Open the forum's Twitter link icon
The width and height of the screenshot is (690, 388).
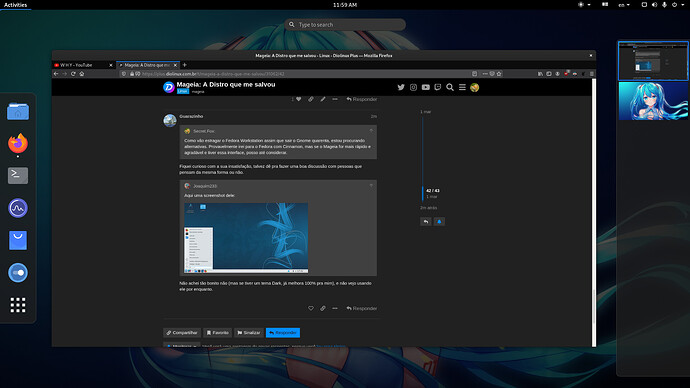click(x=401, y=87)
